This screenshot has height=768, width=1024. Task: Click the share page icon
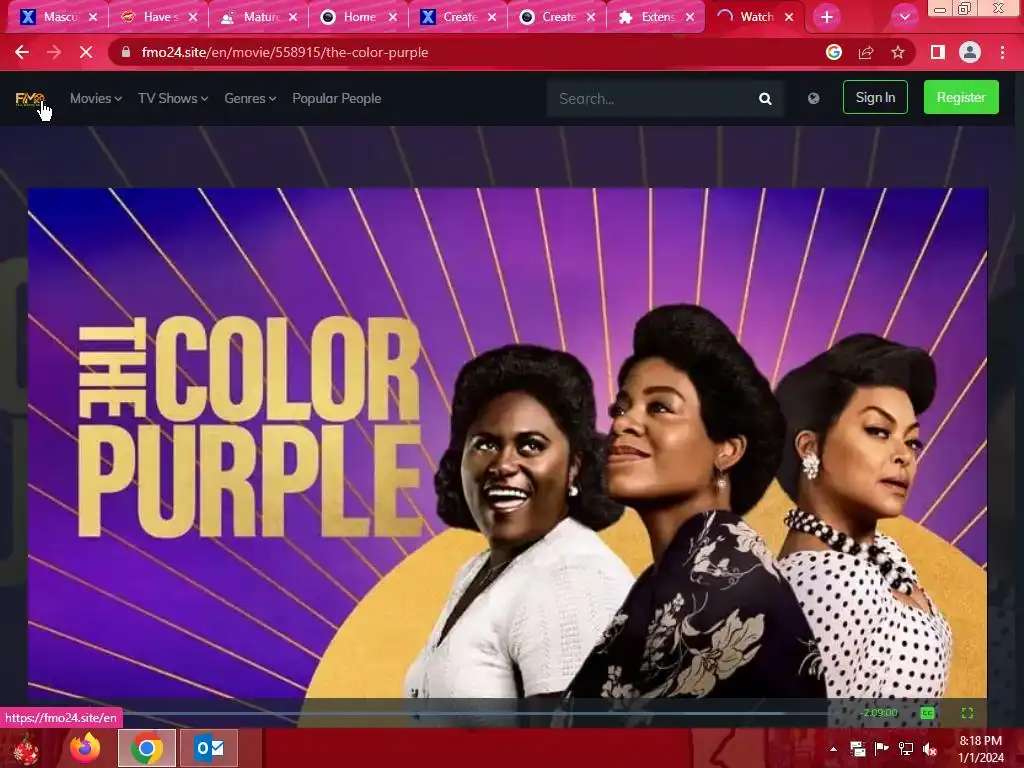click(x=866, y=52)
